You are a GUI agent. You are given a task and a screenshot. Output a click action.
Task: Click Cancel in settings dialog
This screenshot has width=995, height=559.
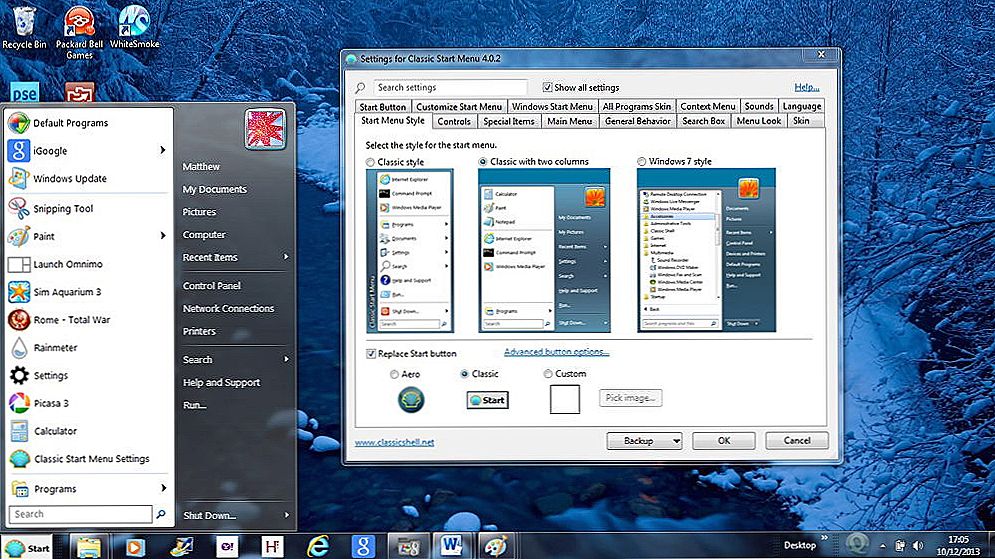pos(796,440)
